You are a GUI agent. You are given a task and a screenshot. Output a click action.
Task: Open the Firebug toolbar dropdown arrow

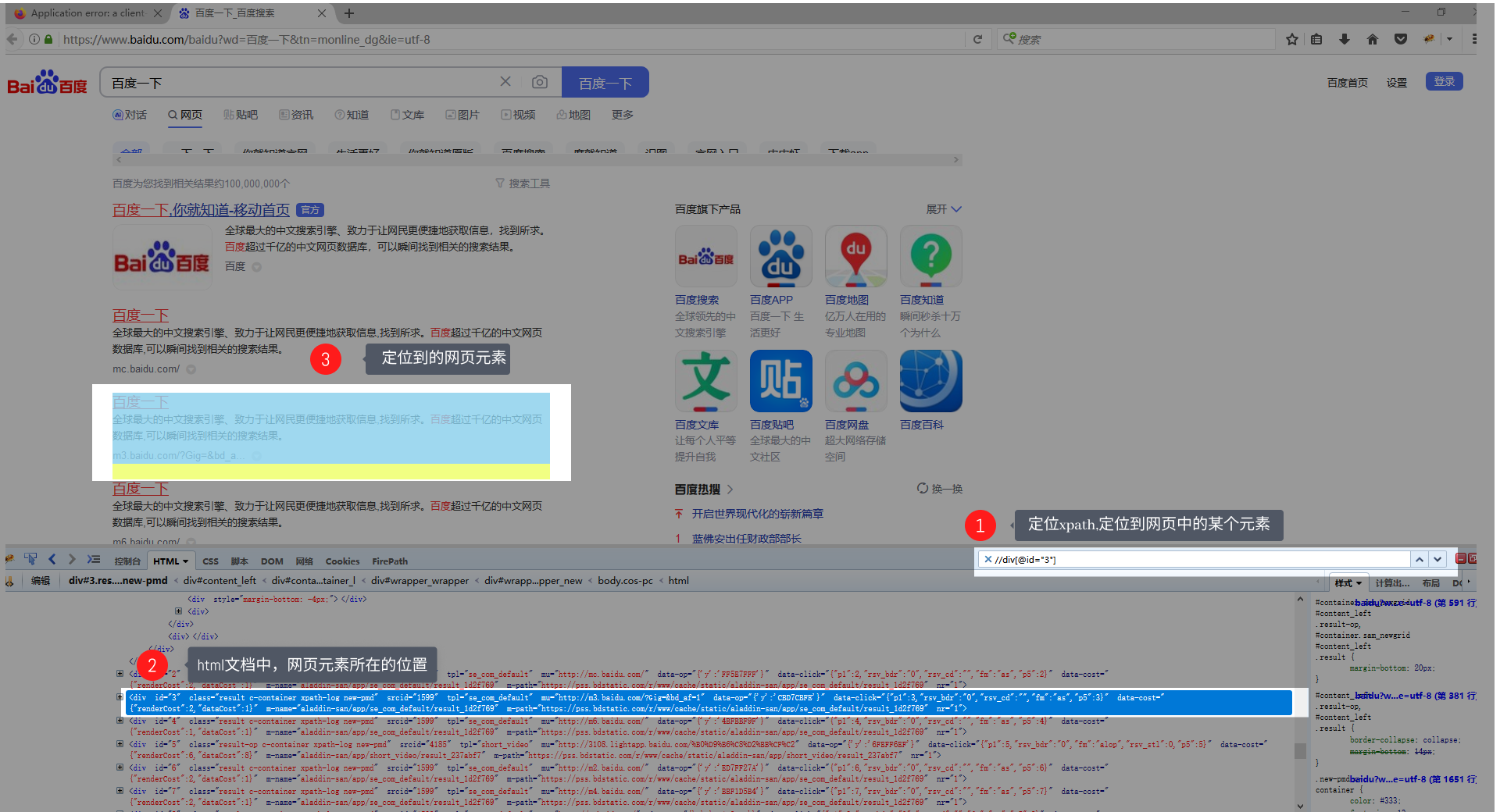tap(1449, 39)
